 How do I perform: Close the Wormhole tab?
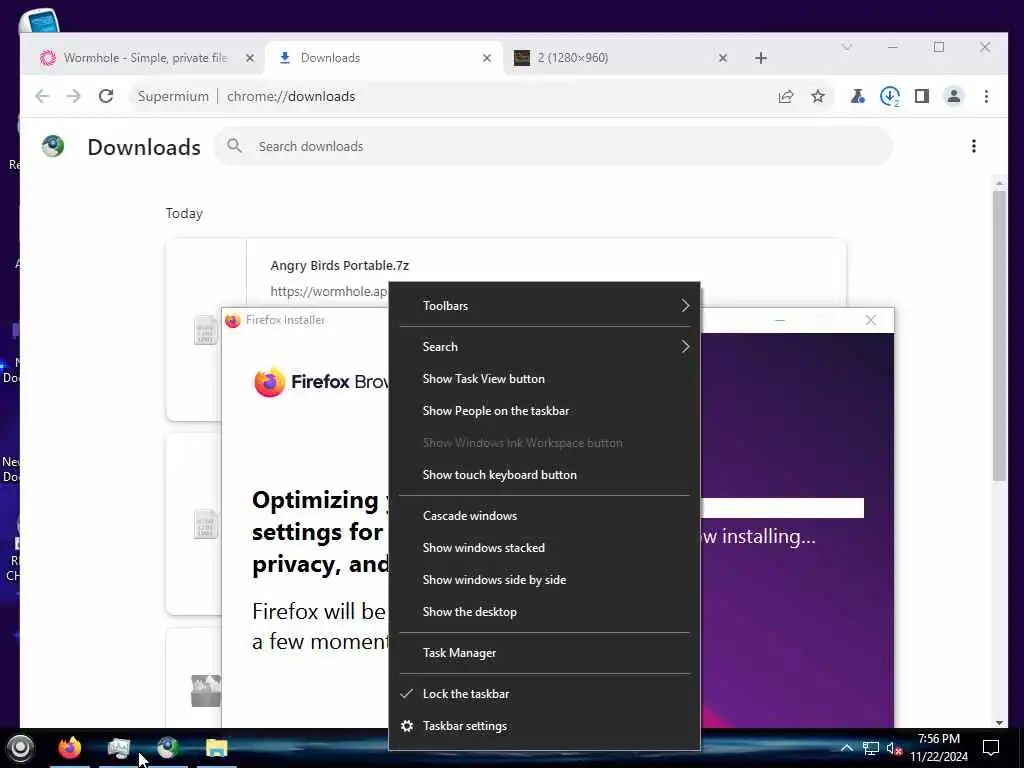pos(249,58)
